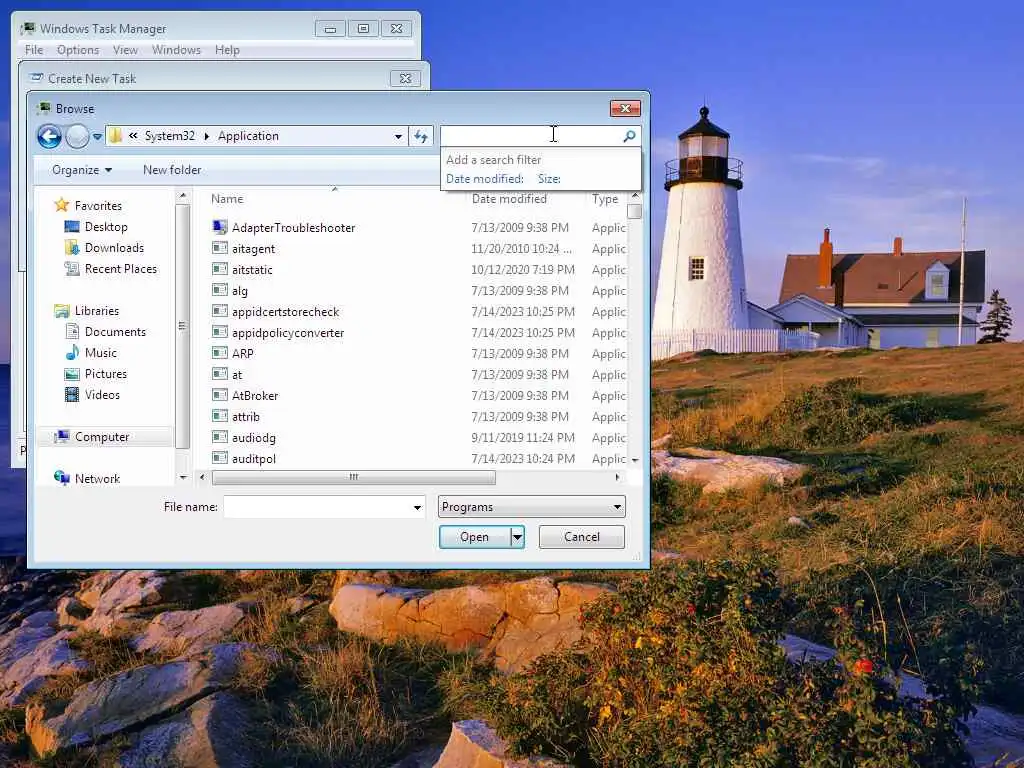This screenshot has width=1024, height=768.
Task: Close the Browse dialog
Action: (625, 108)
